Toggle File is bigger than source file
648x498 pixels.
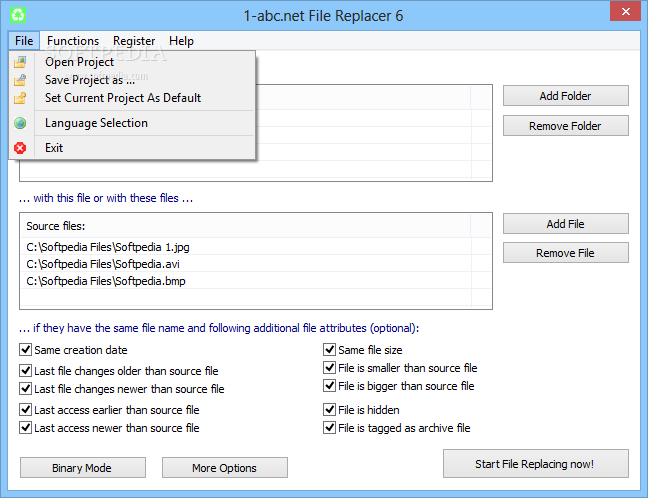point(329,386)
